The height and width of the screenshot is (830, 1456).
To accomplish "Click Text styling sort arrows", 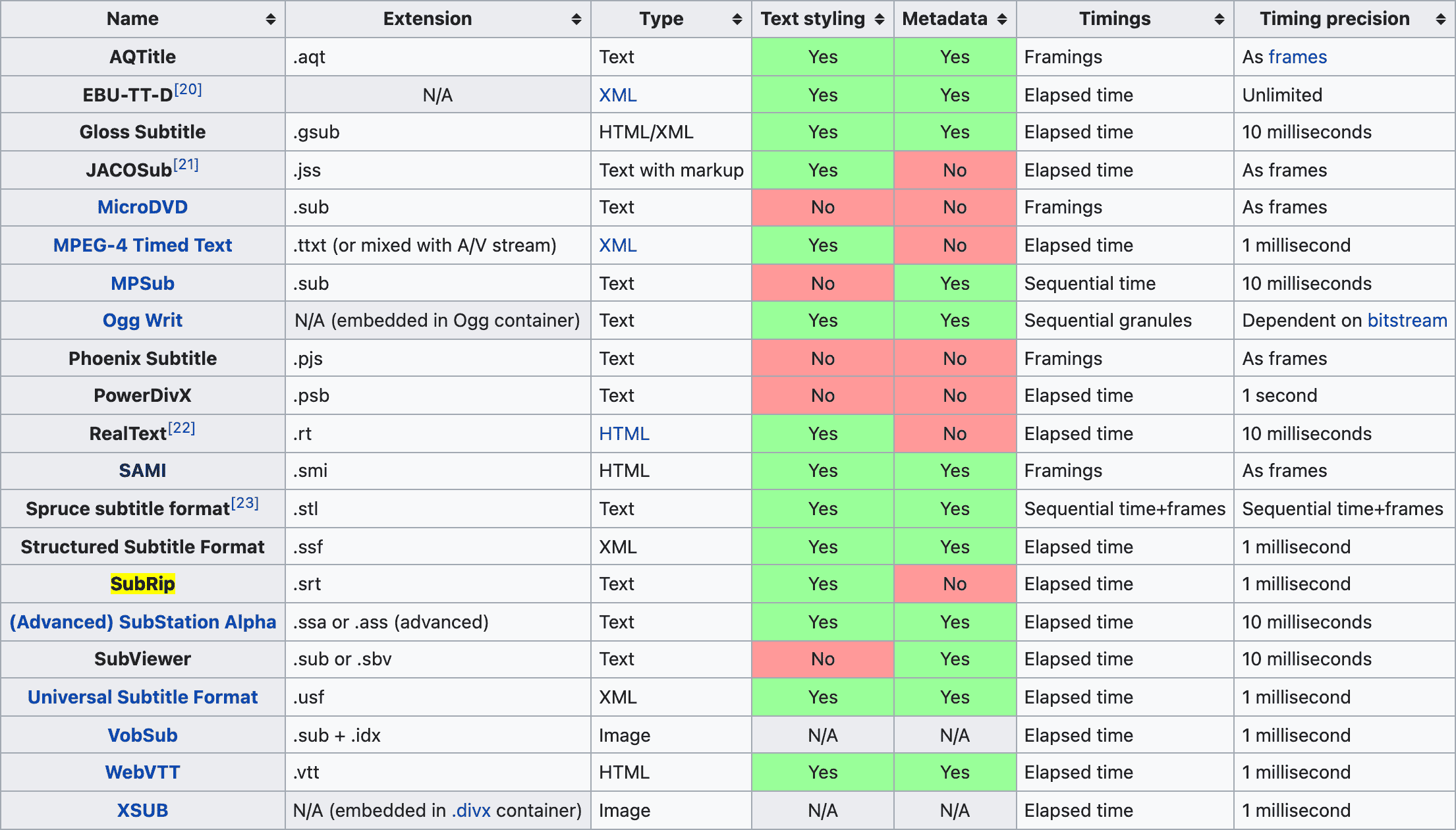I will (x=879, y=19).
